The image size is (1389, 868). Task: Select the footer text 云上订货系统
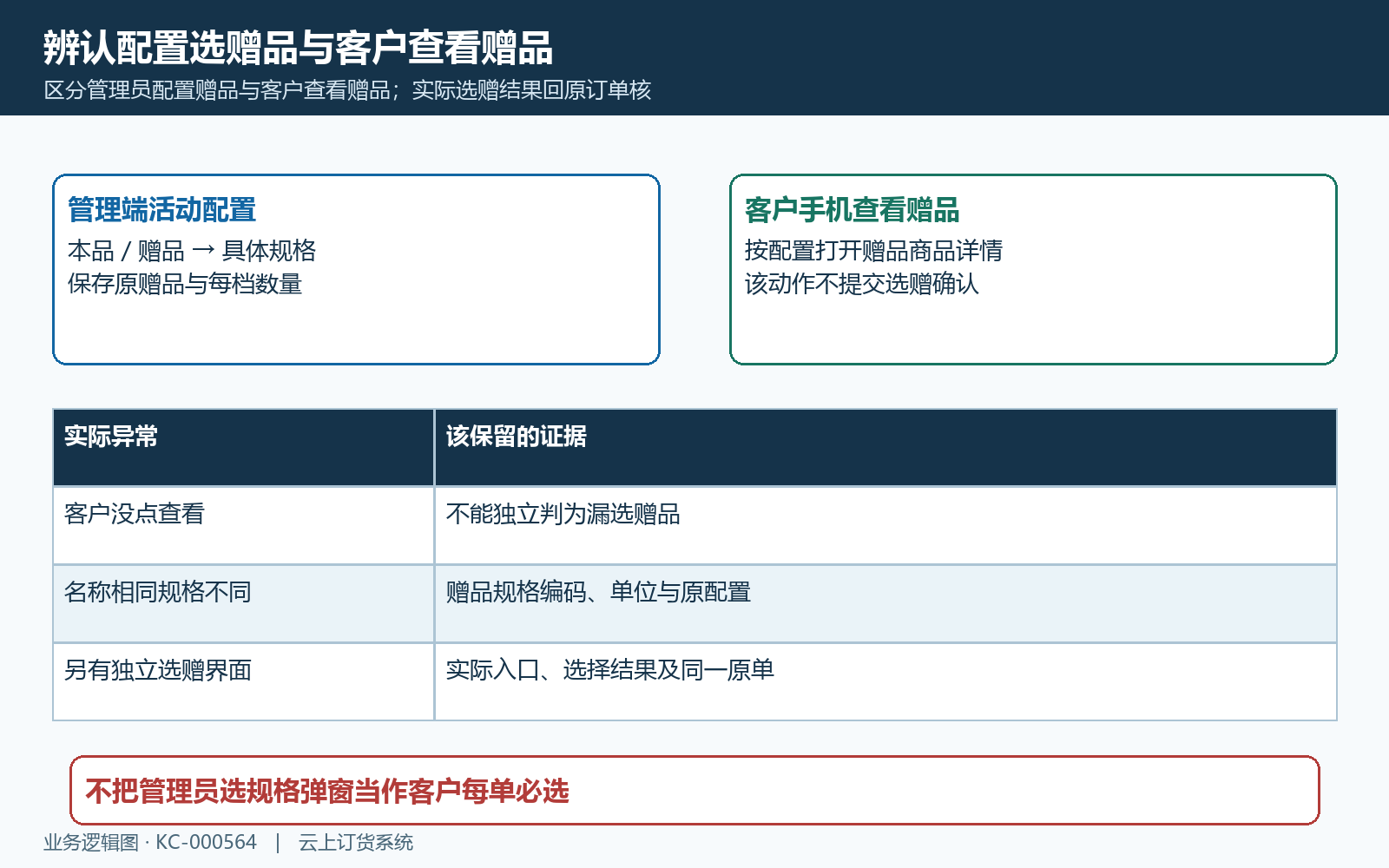356,842
